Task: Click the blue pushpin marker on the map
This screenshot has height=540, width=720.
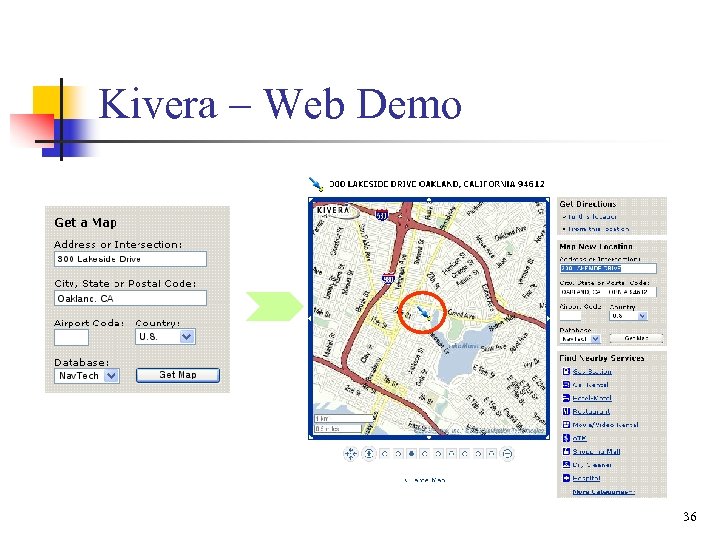Action: [x=423, y=313]
